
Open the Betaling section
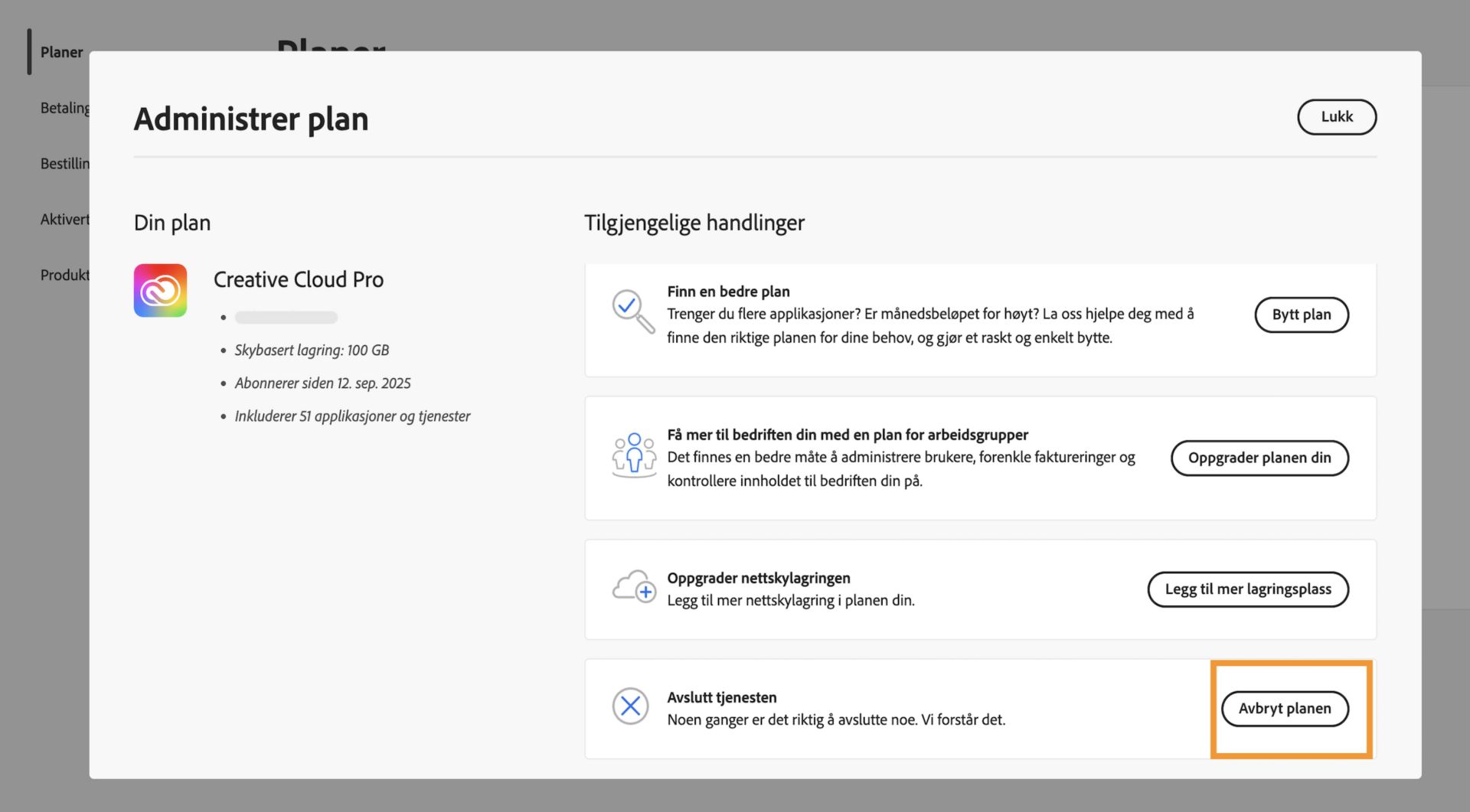64,108
